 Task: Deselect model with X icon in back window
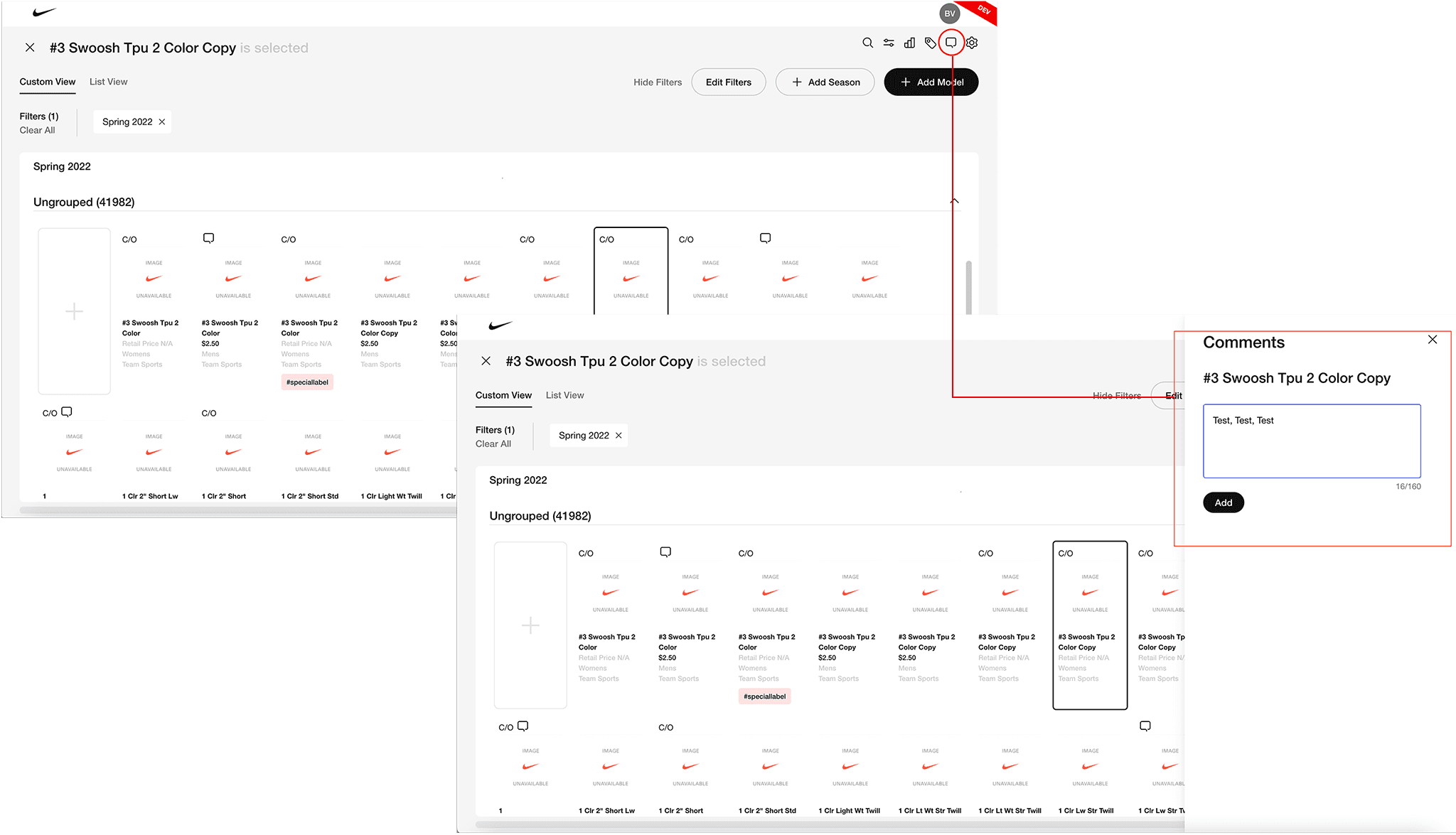(30, 48)
